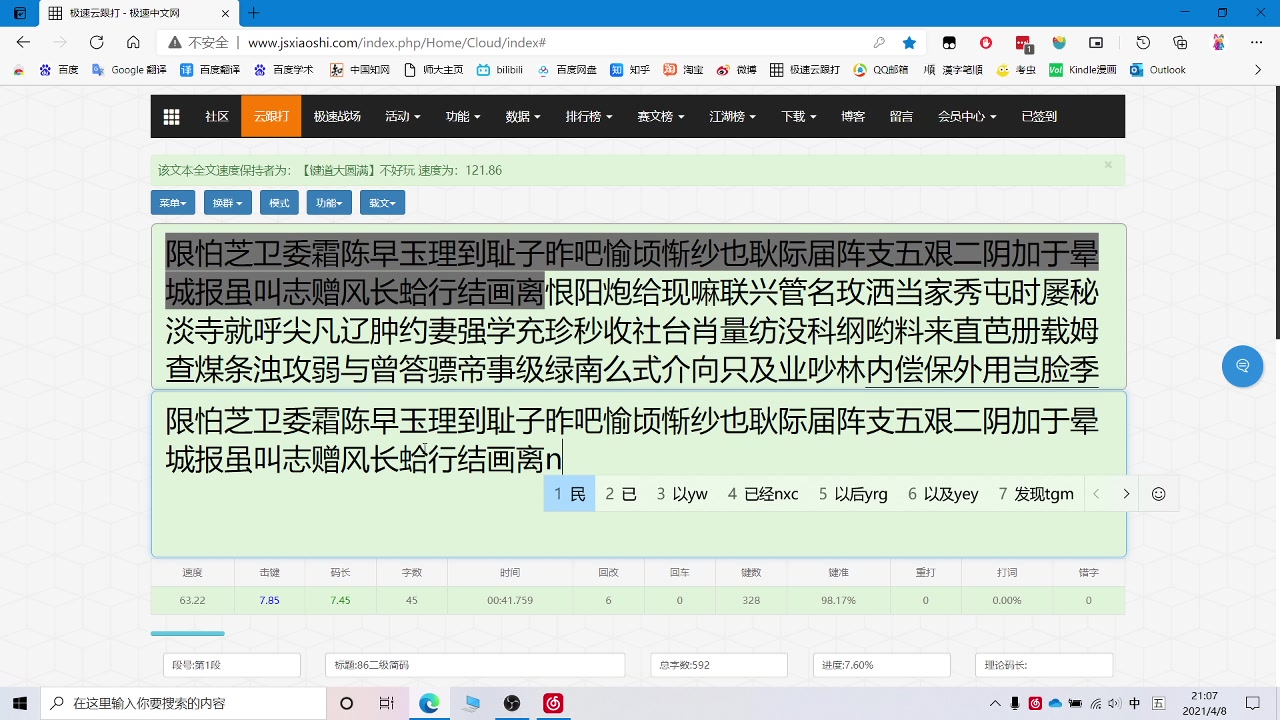Choose IME candidate 1 民

(x=570, y=494)
